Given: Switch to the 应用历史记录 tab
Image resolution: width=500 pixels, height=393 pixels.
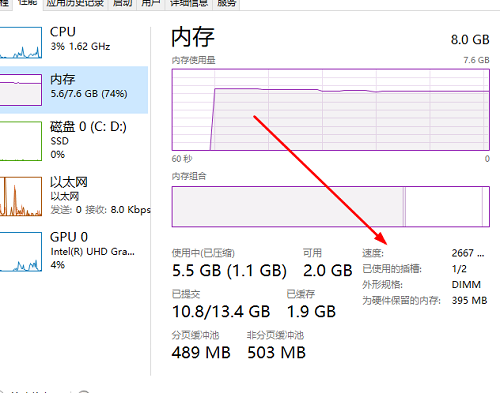Looking at the screenshot, I should click(75, 4).
